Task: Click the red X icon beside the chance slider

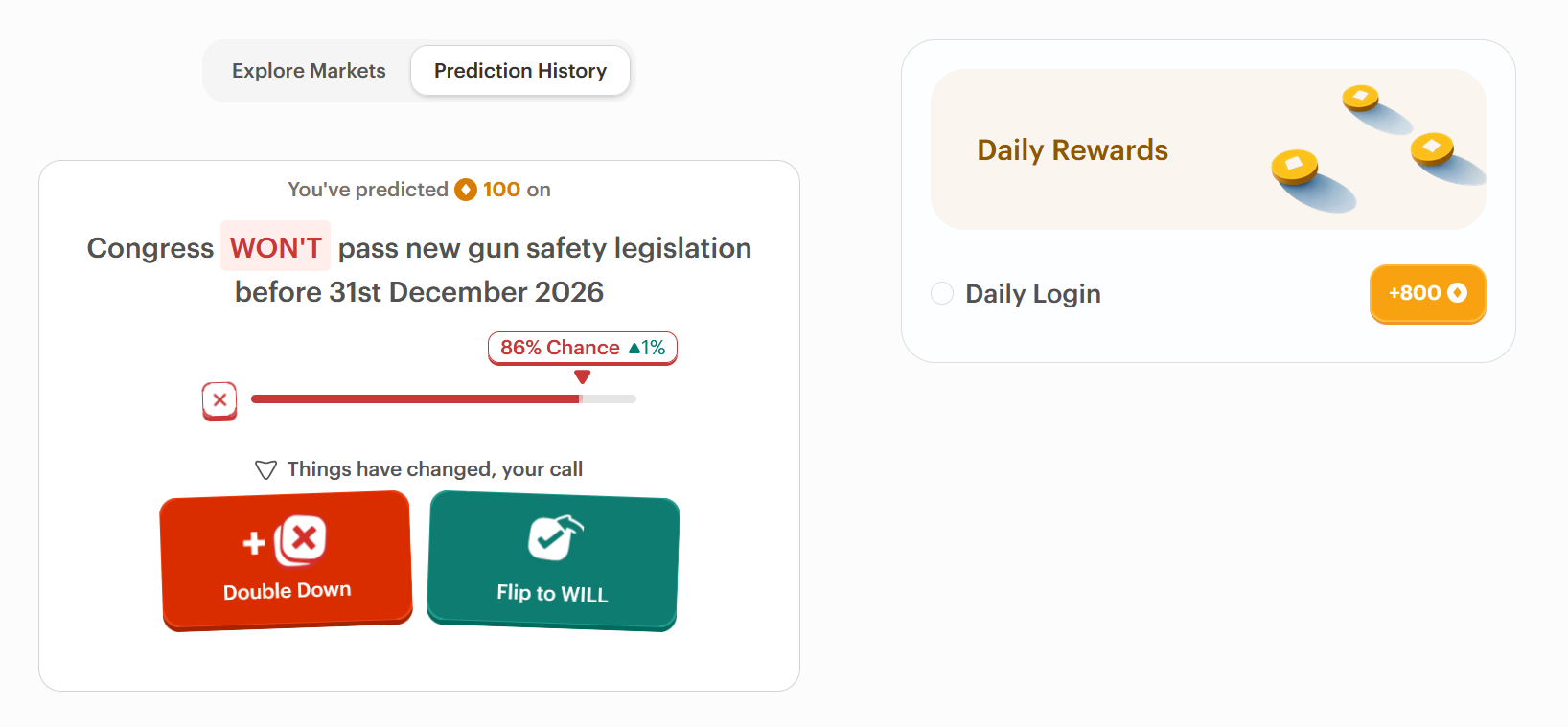Action: click(x=219, y=400)
